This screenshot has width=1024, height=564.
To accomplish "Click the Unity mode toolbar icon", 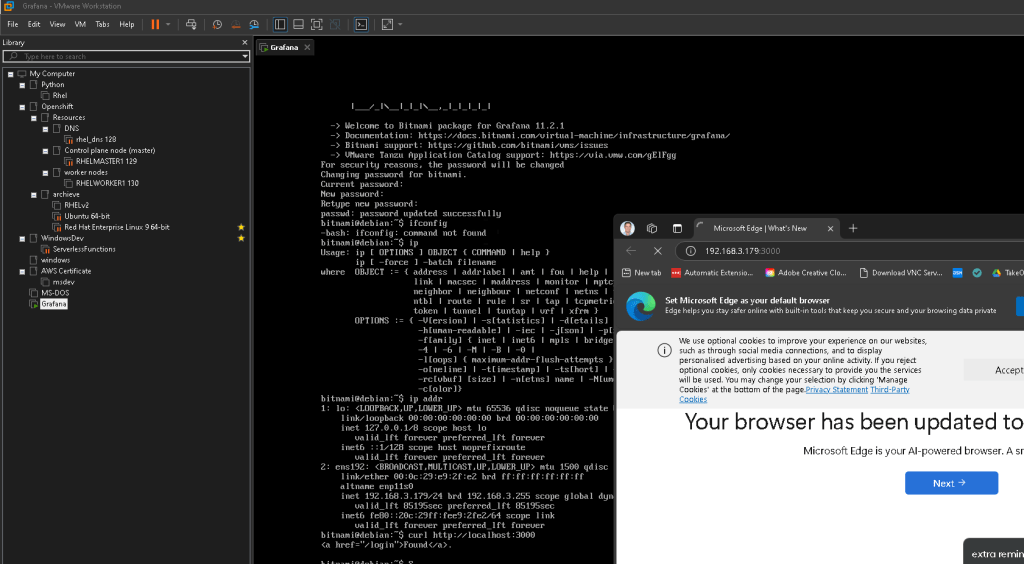I will 335,24.
